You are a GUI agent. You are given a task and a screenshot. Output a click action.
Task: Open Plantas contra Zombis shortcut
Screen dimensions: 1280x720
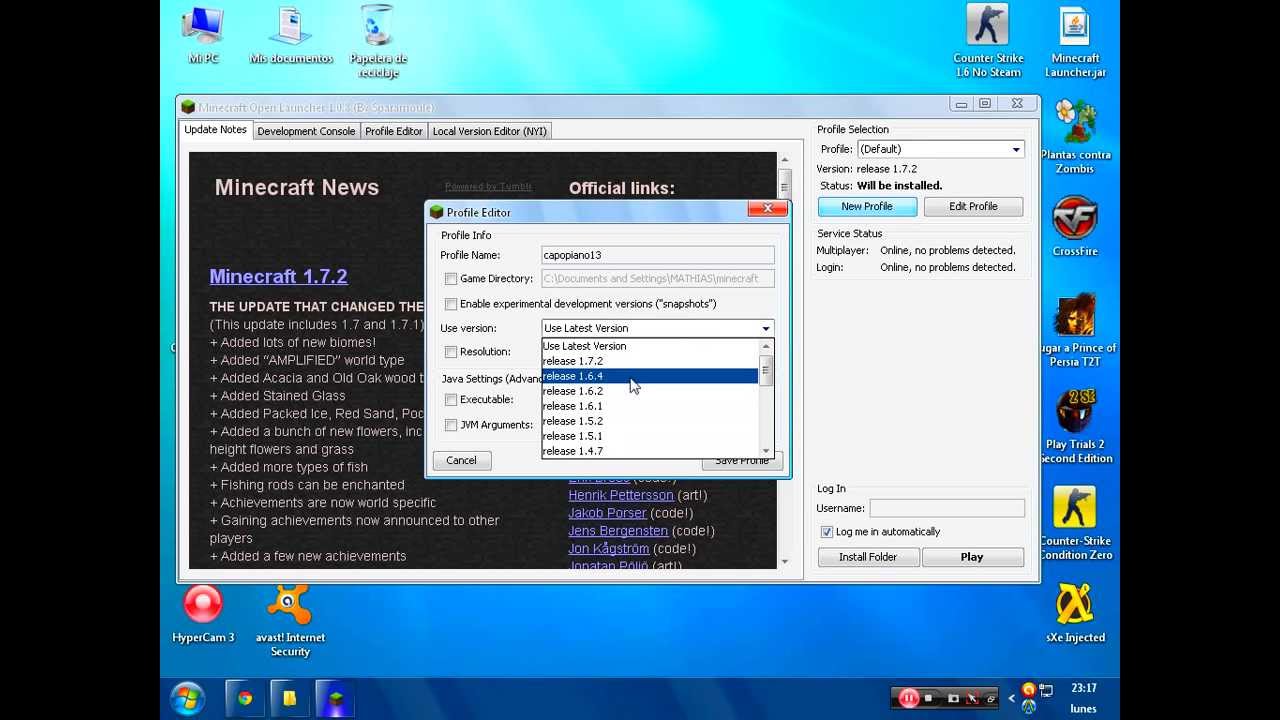tap(1075, 136)
